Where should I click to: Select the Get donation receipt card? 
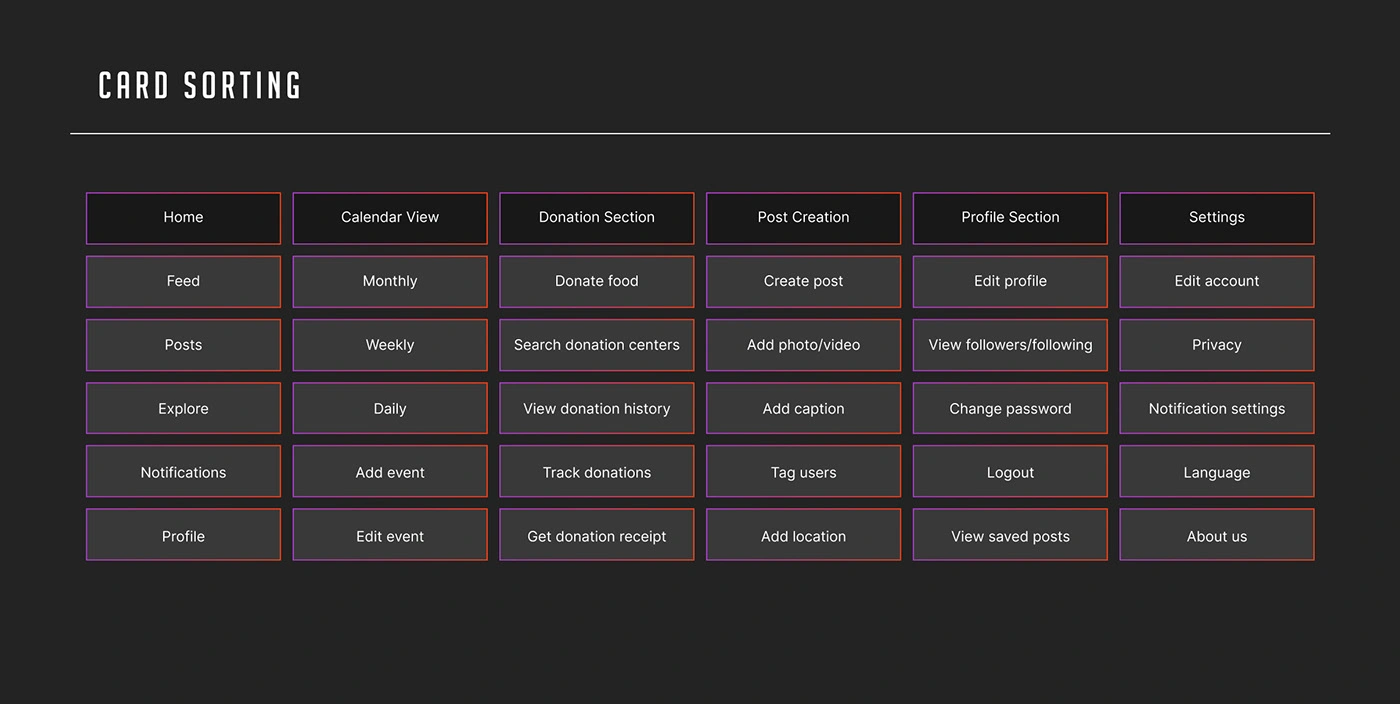[597, 535]
